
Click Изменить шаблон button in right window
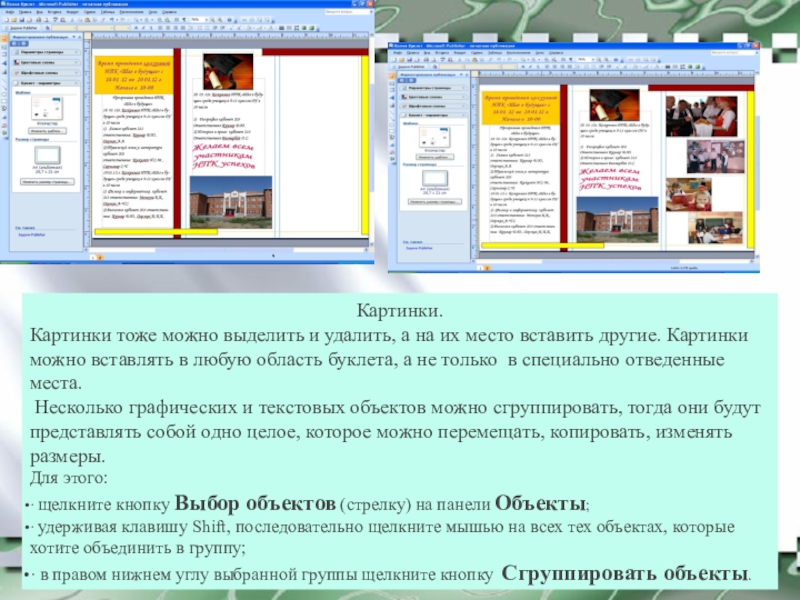(x=434, y=157)
